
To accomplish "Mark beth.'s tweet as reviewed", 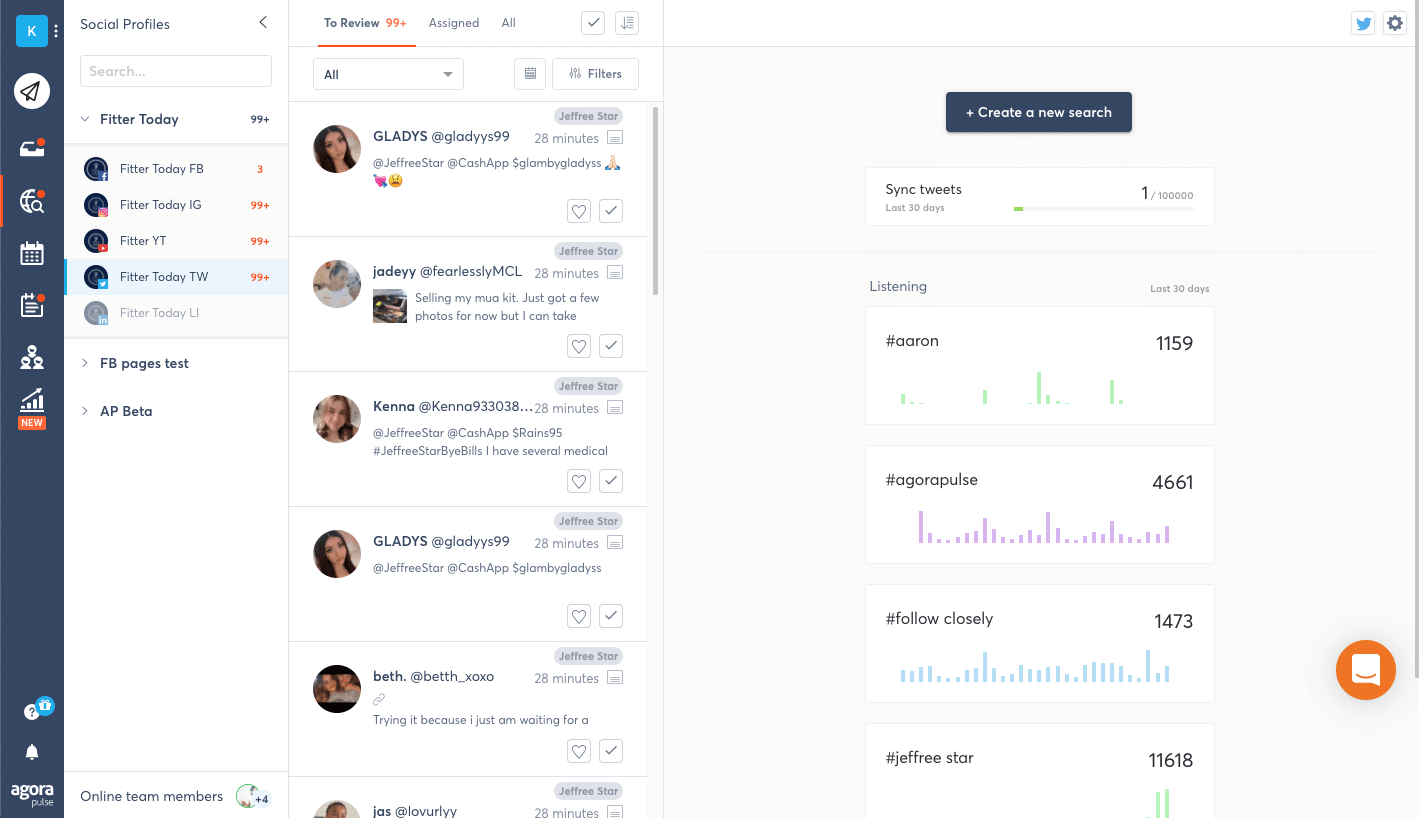I will click(611, 751).
